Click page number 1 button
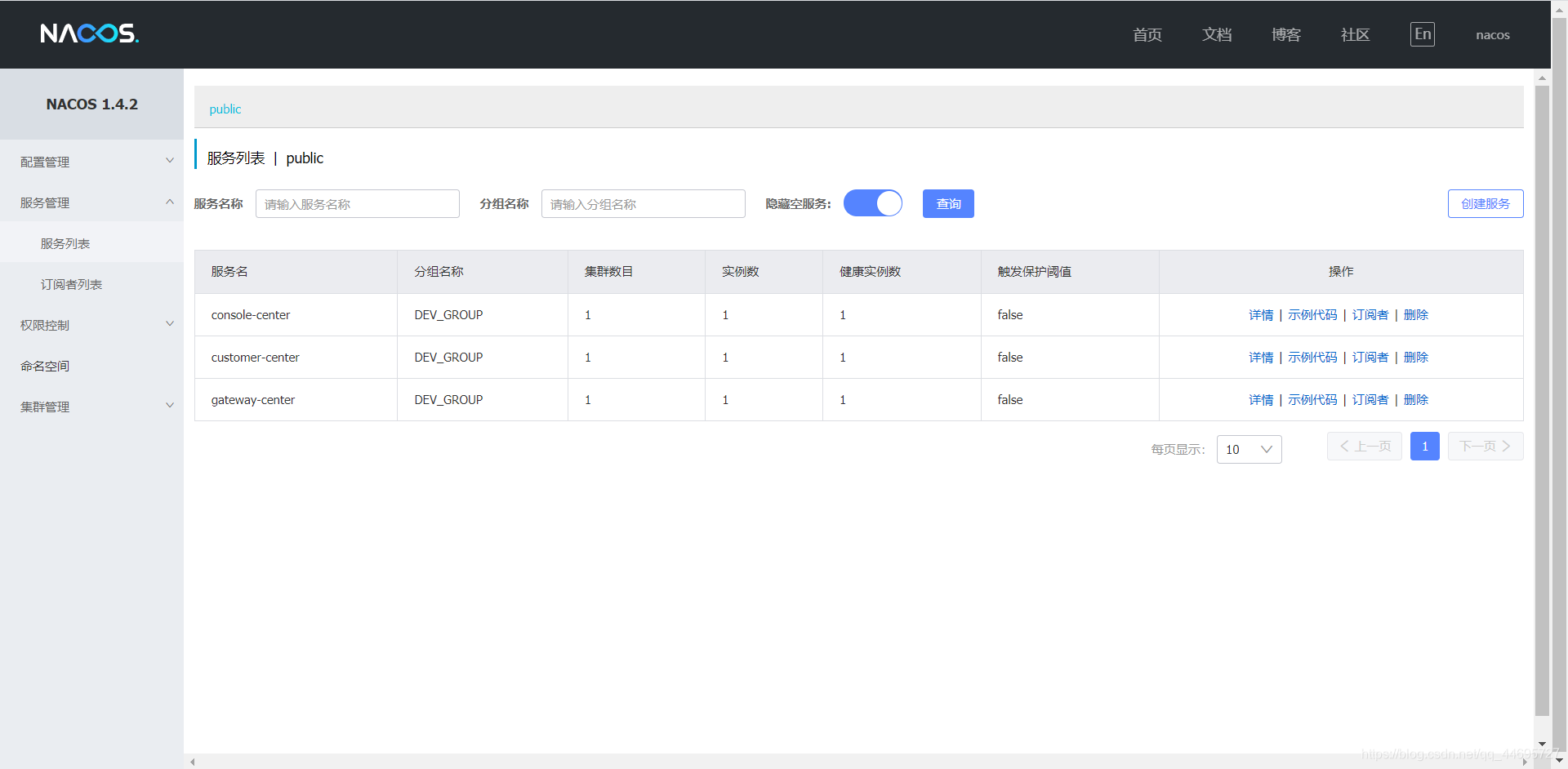The height and width of the screenshot is (769, 1568). [1425, 447]
